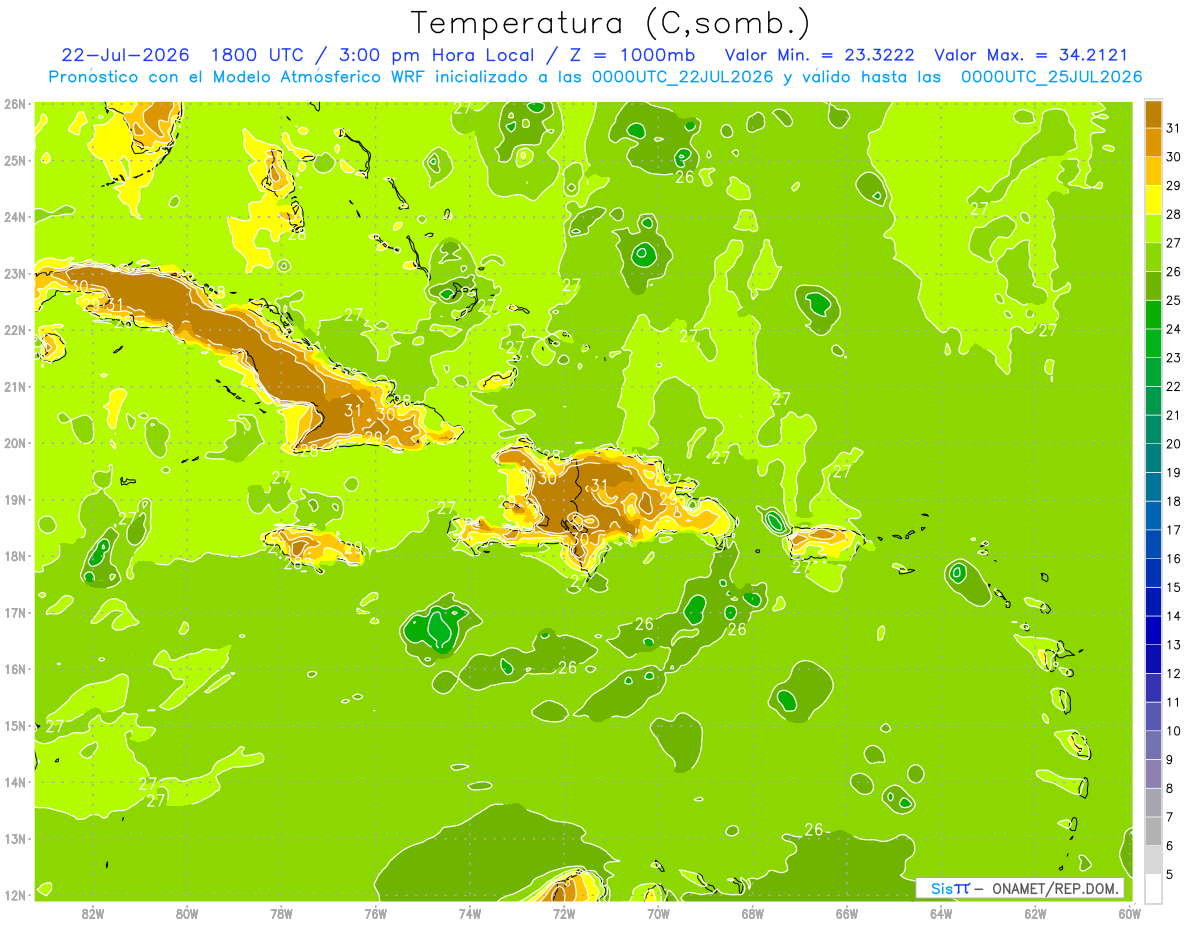Viewport: 1200px width, 927px height.
Task: Click the 18N latitude axis label
Action: click(14, 556)
